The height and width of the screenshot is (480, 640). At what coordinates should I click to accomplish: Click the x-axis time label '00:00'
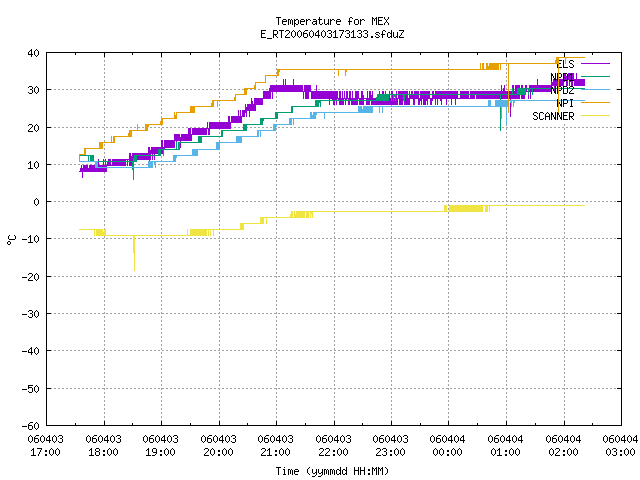click(448, 452)
